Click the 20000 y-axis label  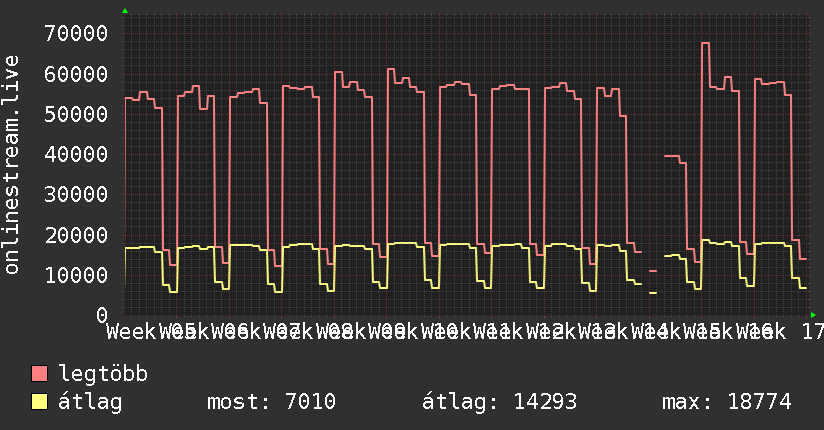76,235
